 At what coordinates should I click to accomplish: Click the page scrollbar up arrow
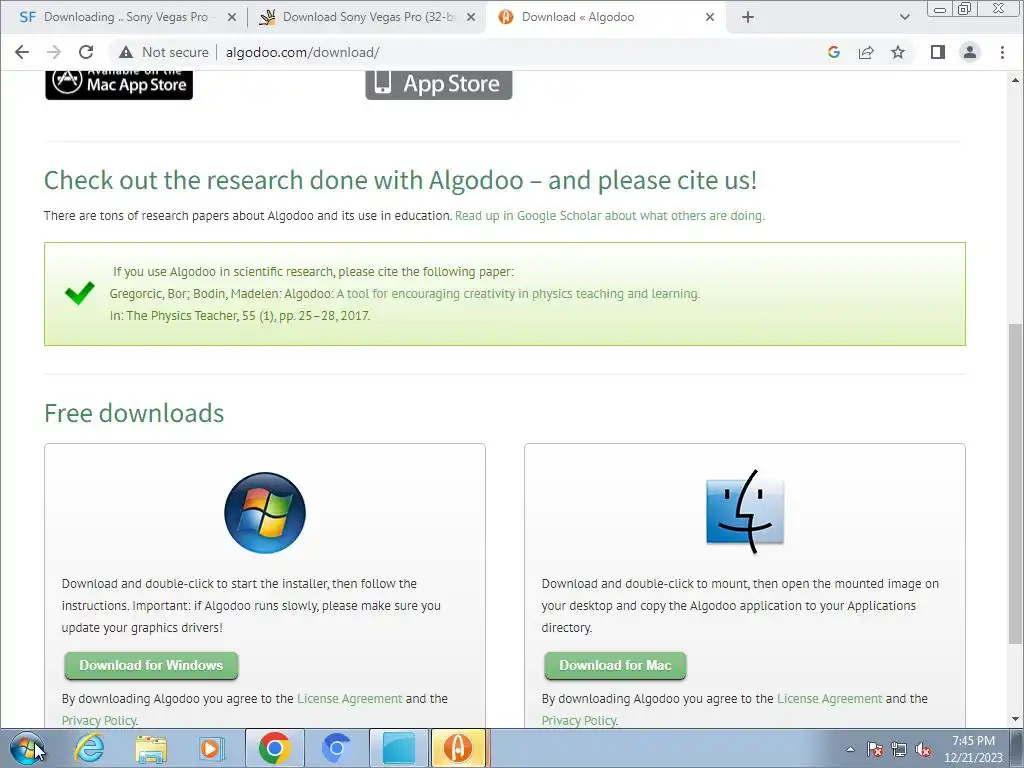[x=1016, y=80]
